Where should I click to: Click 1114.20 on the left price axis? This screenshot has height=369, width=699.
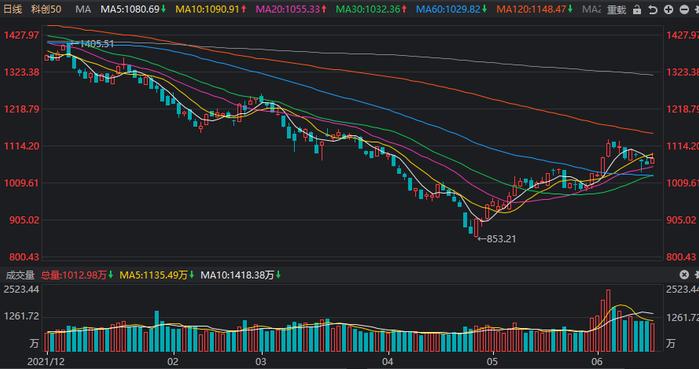(21, 146)
